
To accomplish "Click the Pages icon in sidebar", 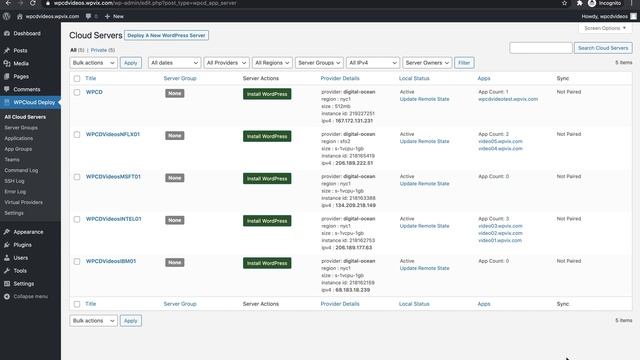I will coord(7,76).
